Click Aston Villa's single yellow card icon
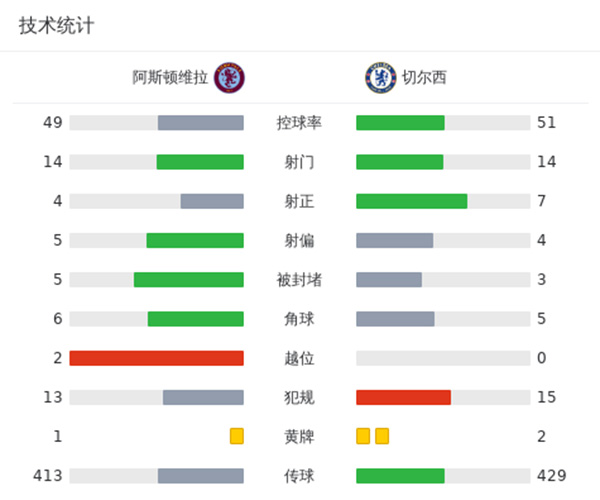The height and width of the screenshot is (500, 600). [237, 436]
